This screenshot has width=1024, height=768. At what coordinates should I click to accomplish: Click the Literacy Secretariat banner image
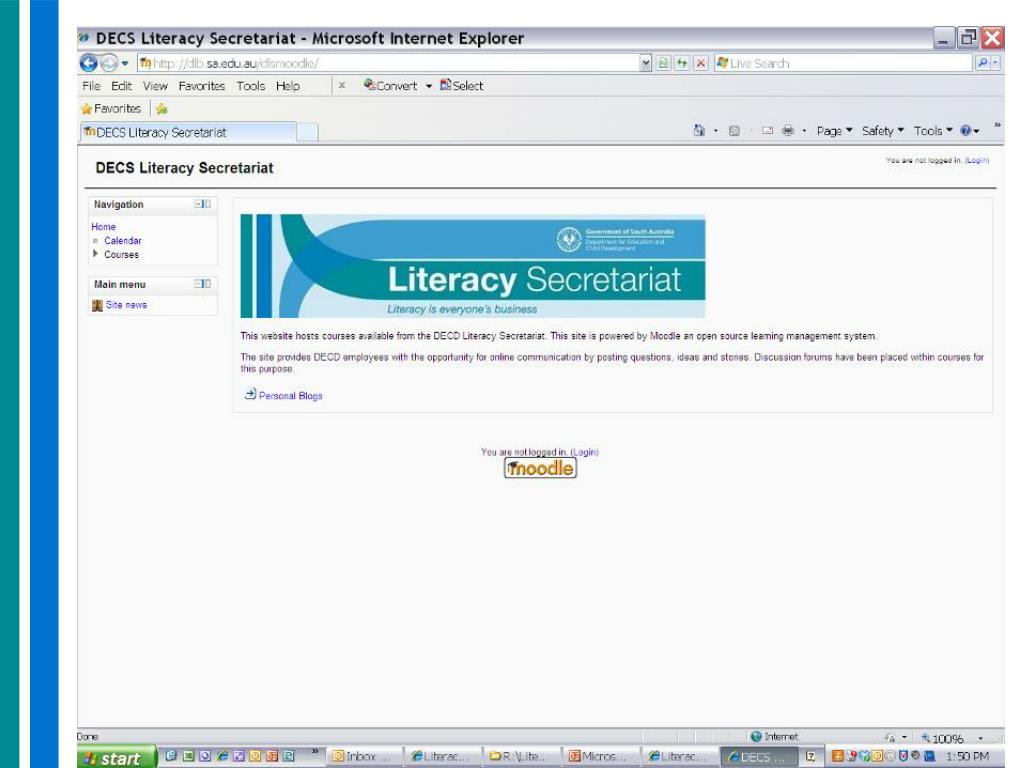pos(473,266)
